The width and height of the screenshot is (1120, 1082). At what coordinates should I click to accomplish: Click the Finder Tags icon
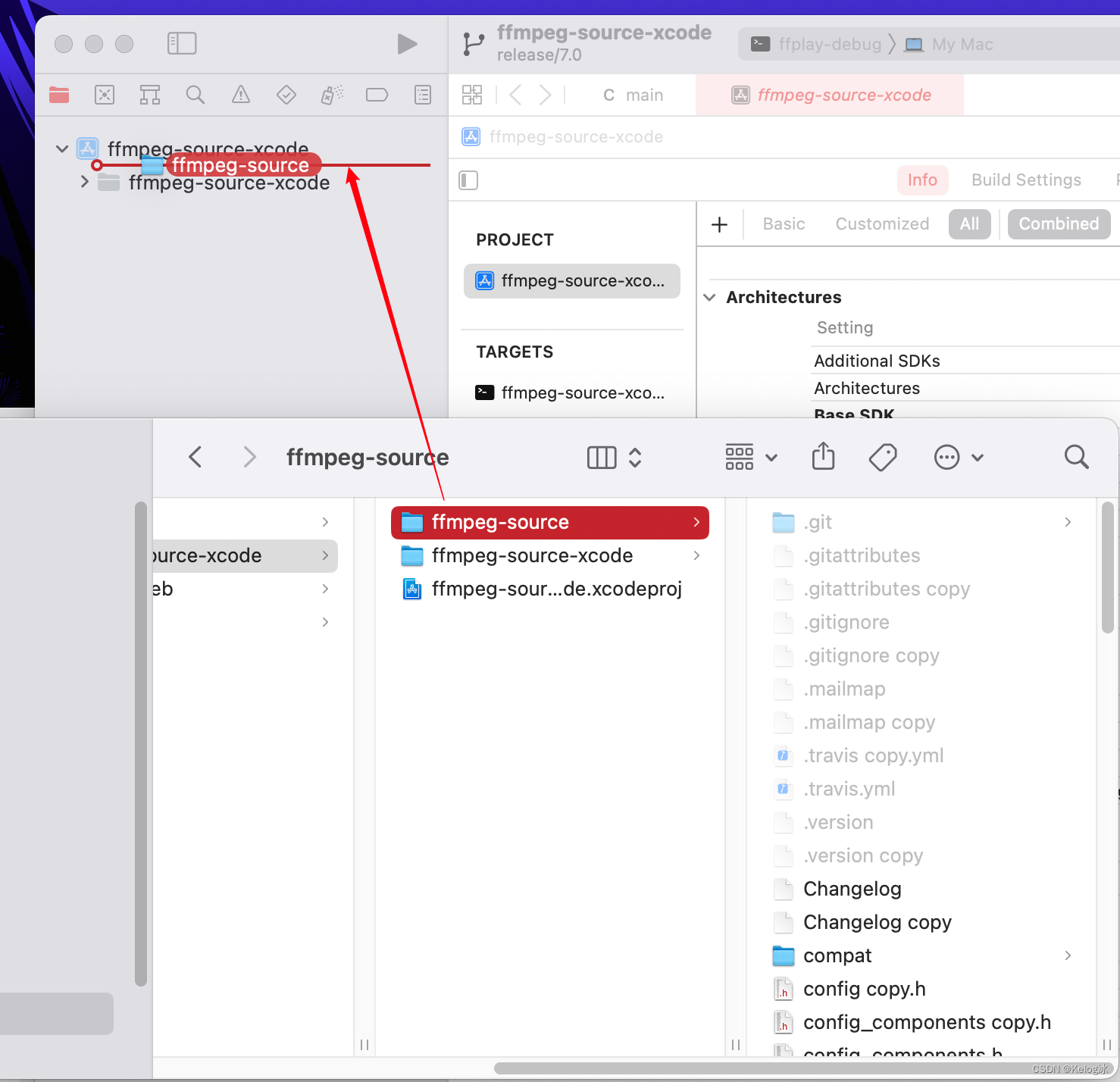tap(883, 457)
